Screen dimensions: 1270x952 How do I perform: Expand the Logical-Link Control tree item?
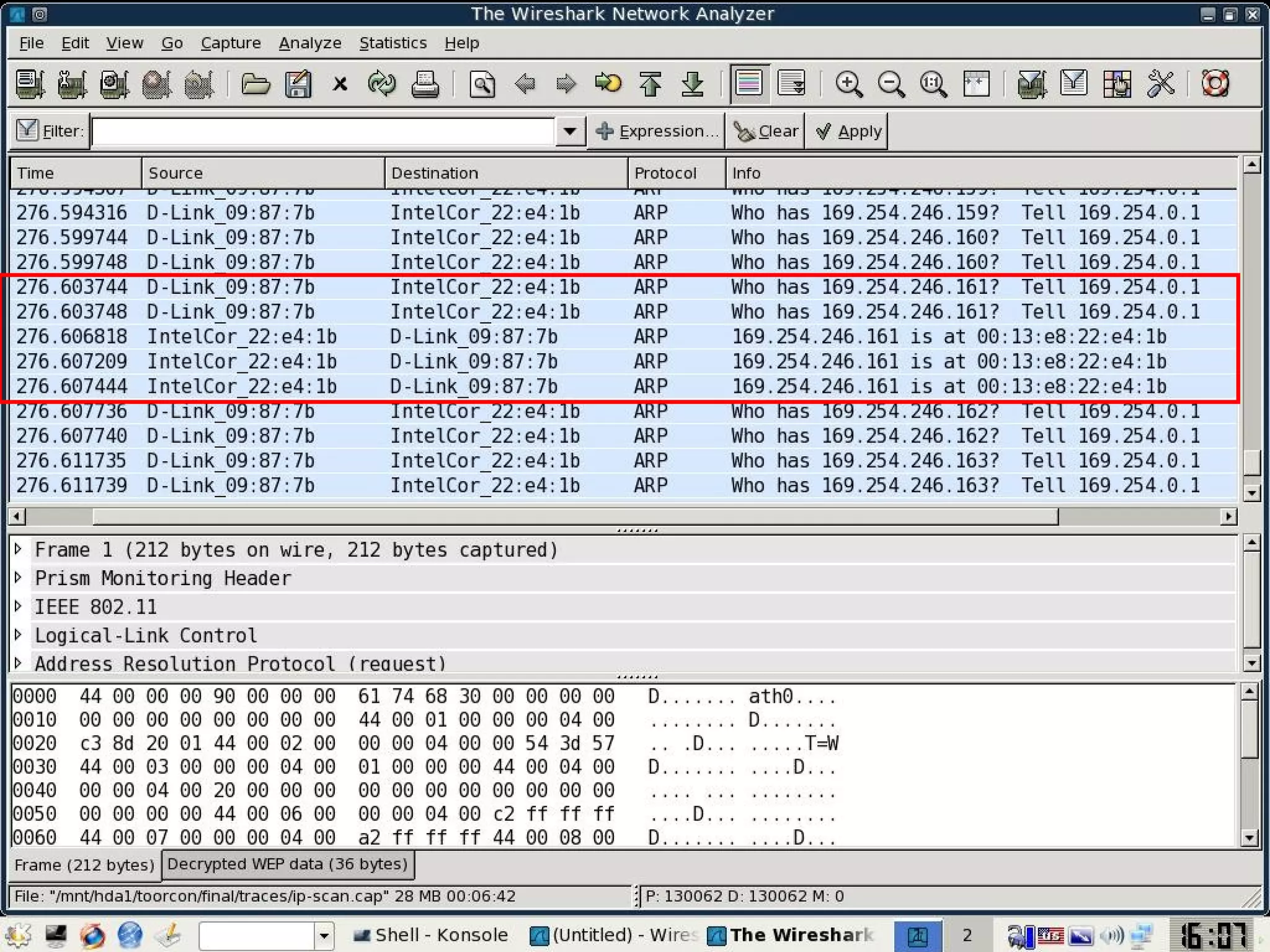point(19,635)
